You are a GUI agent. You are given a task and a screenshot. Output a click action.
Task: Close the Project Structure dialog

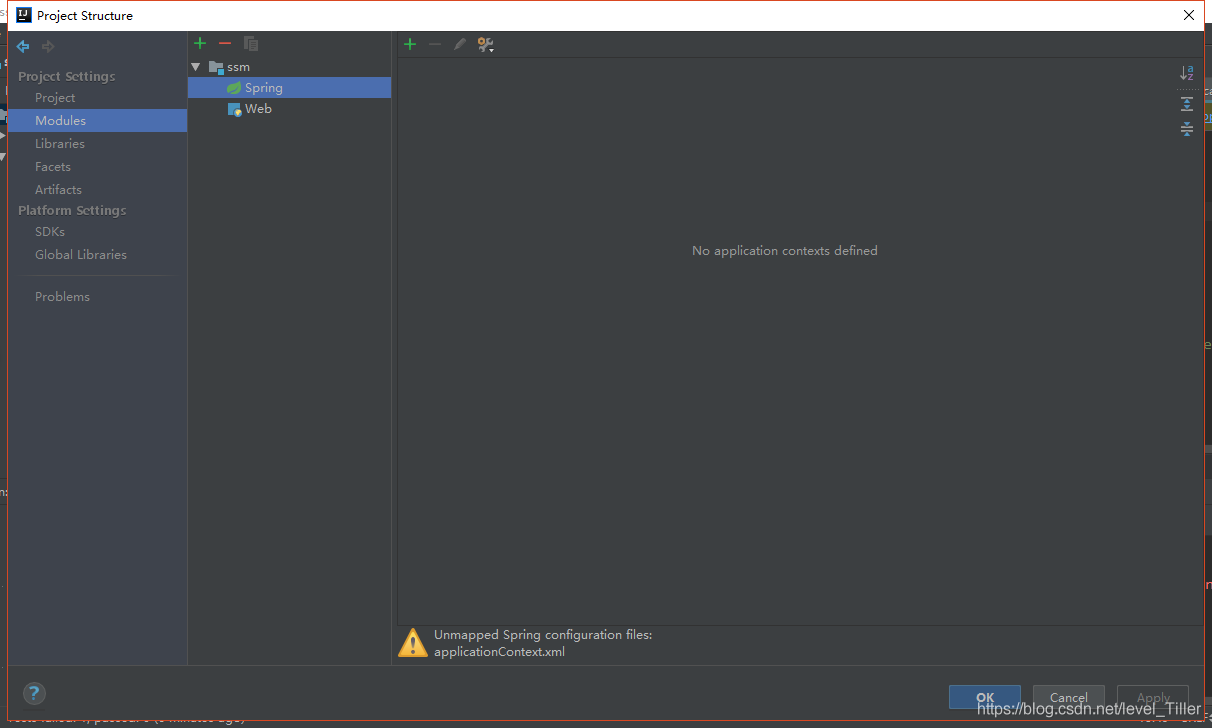[x=1189, y=15]
